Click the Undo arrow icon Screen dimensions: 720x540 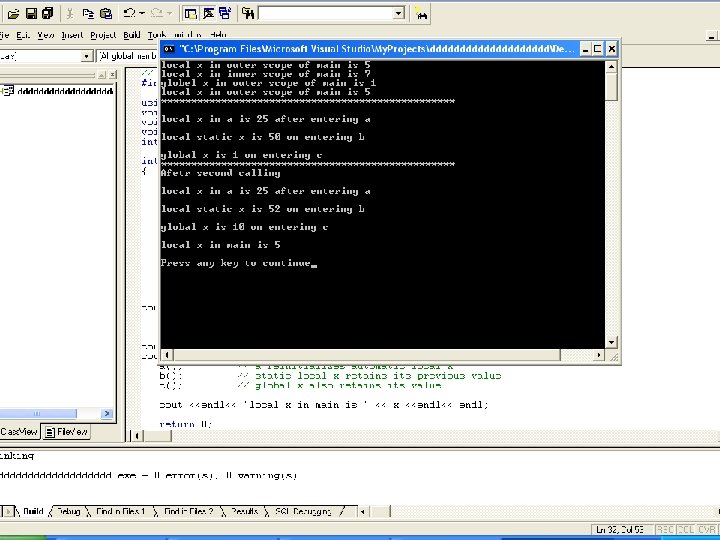(x=129, y=14)
